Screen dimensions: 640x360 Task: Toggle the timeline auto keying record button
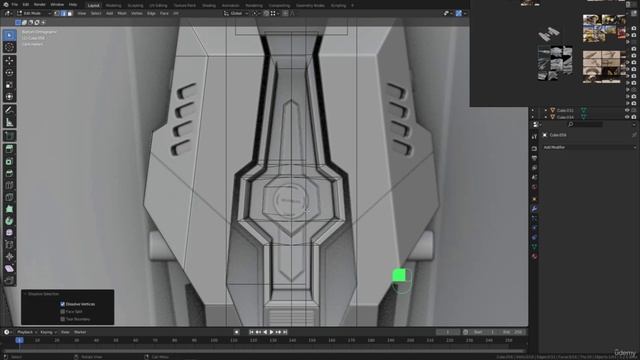click(236, 332)
